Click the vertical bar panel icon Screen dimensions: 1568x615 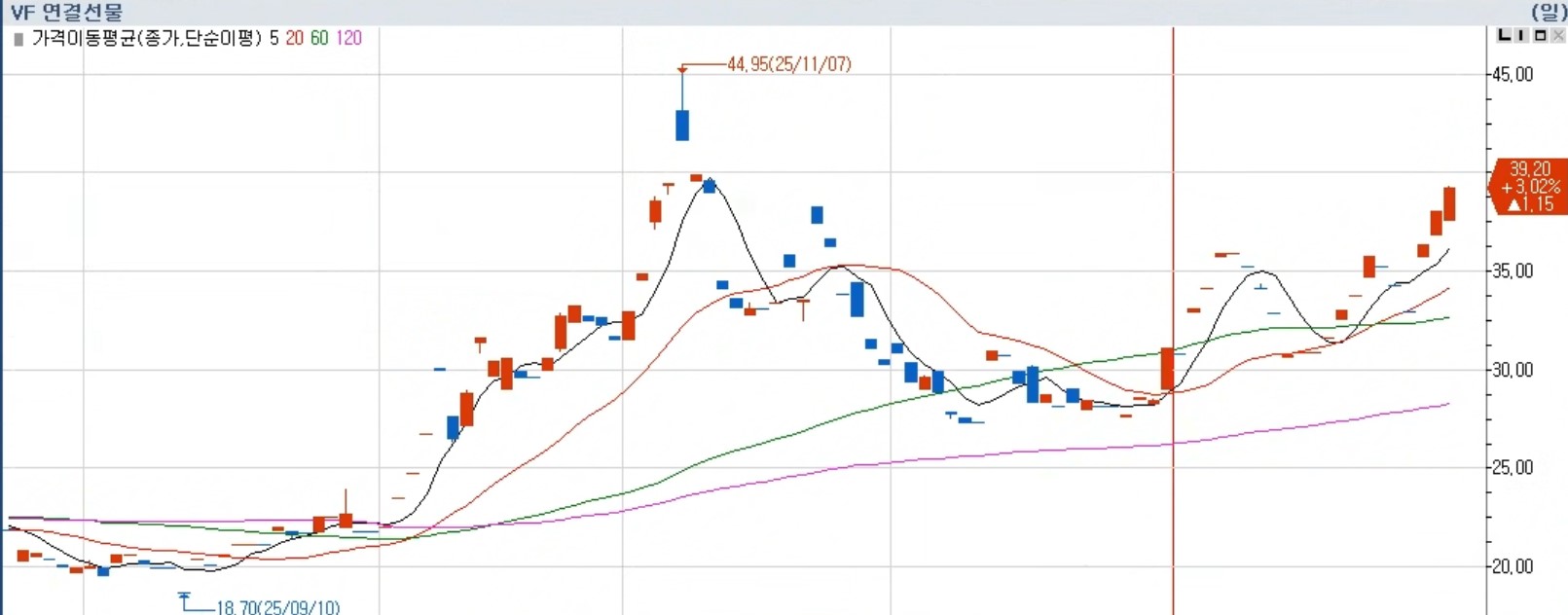click(x=1522, y=36)
